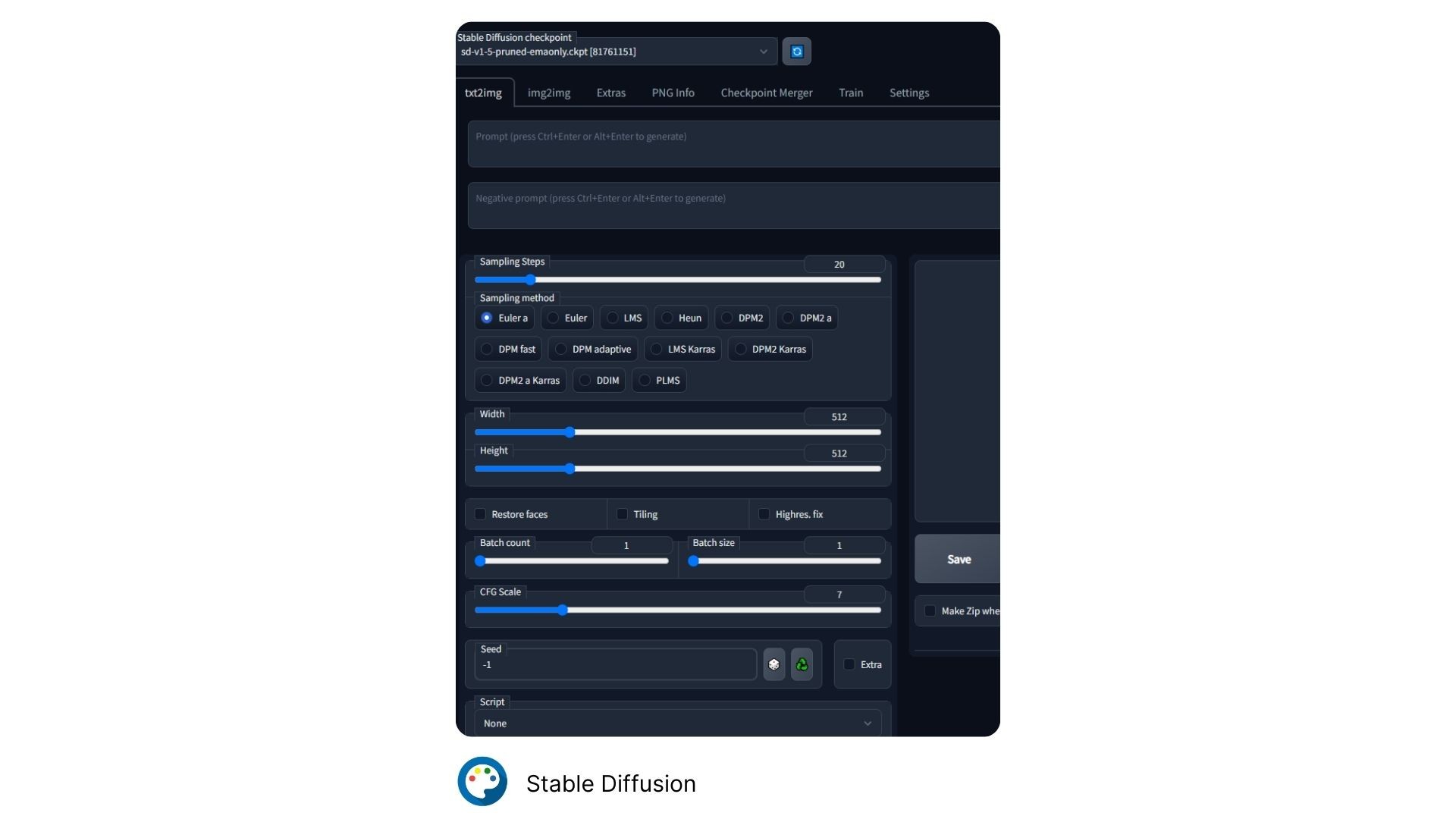Click the green recycle reuse-seed icon
Image resolution: width=1456 pixels, height=819 pixels.
pyautogui.click(x=802, y=665)
